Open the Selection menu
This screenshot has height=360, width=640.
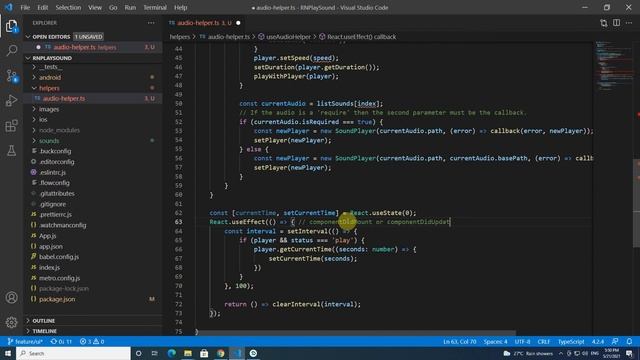point(68,7)
